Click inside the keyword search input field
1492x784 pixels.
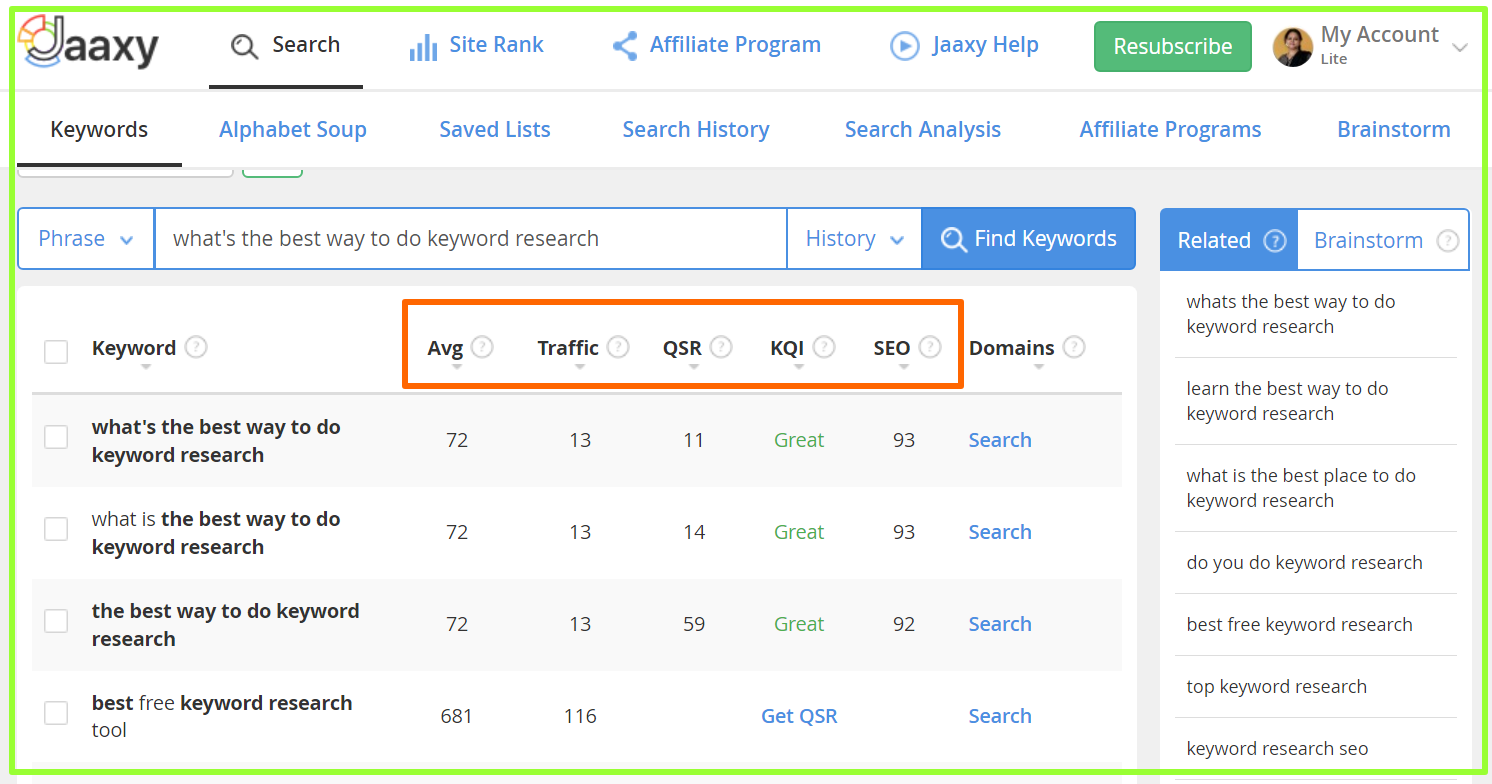[470, 239]
